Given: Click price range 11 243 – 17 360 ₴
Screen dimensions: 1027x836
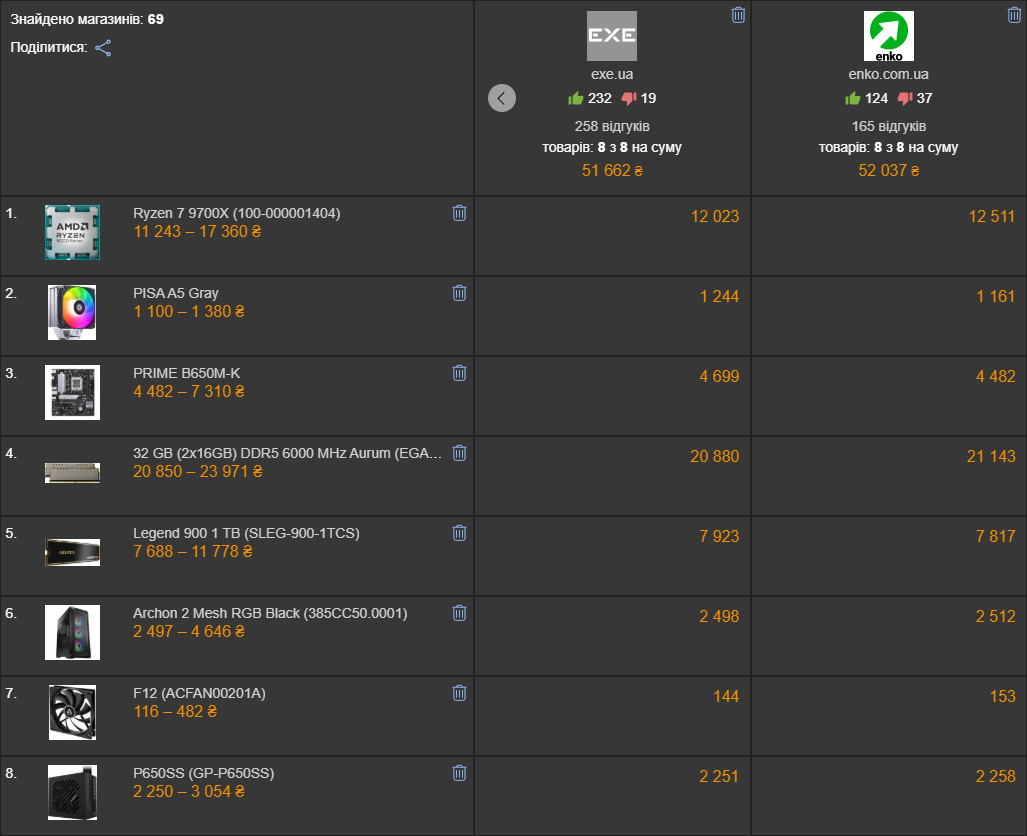Looking at the screenshot, I should 197,231.
